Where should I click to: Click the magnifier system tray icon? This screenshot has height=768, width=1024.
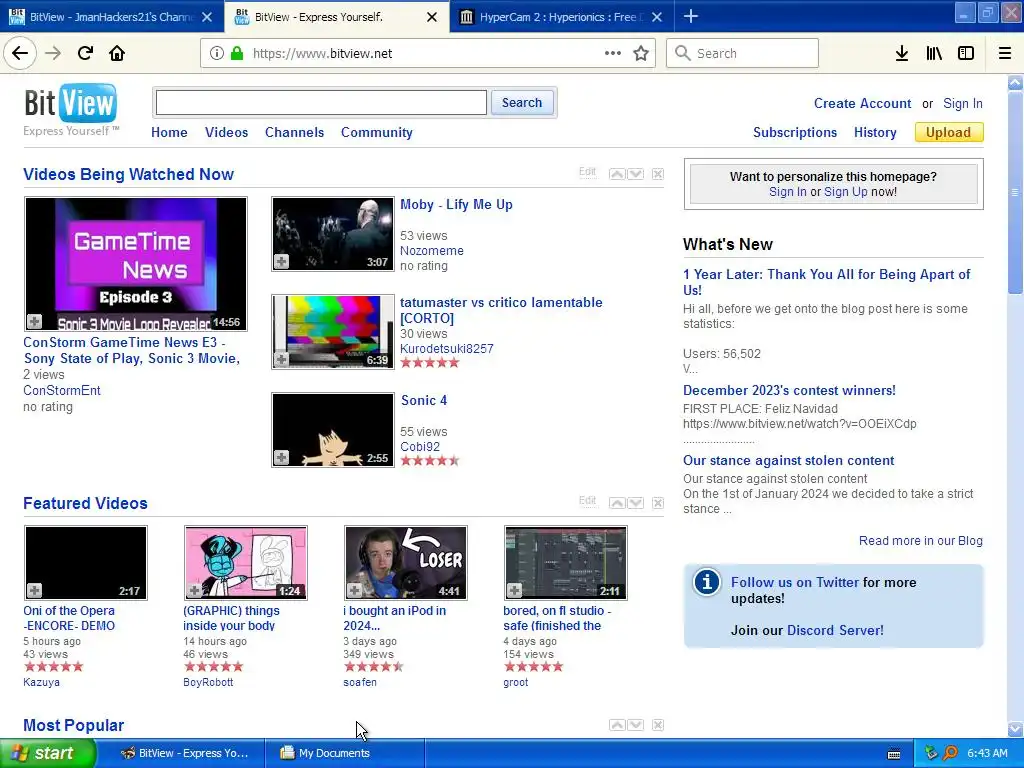coord(950,753)
